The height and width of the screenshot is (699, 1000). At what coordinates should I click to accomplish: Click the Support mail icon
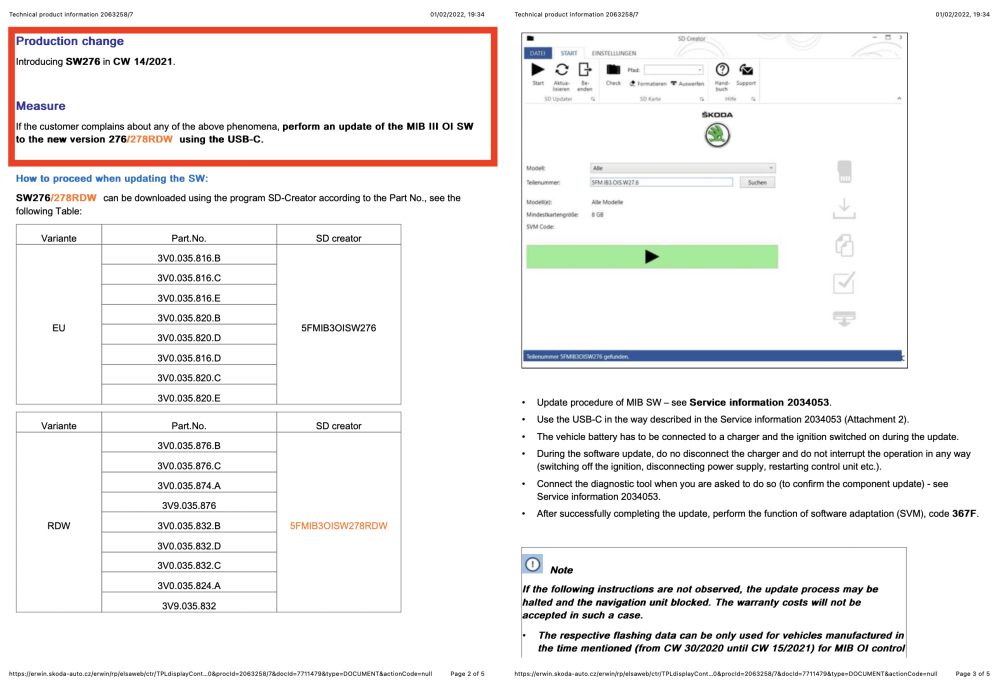[746, 70]
